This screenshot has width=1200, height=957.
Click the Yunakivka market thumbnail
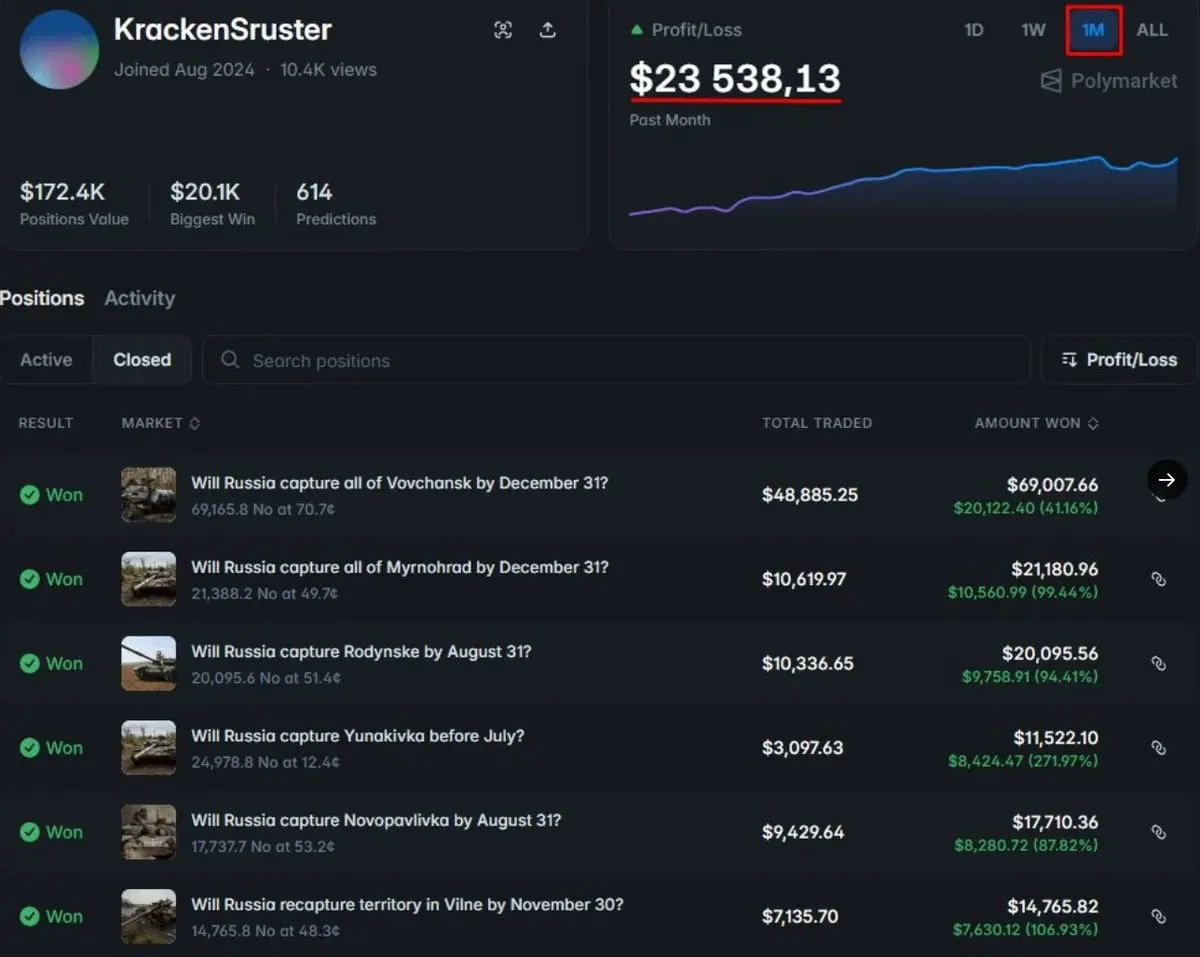148,747
